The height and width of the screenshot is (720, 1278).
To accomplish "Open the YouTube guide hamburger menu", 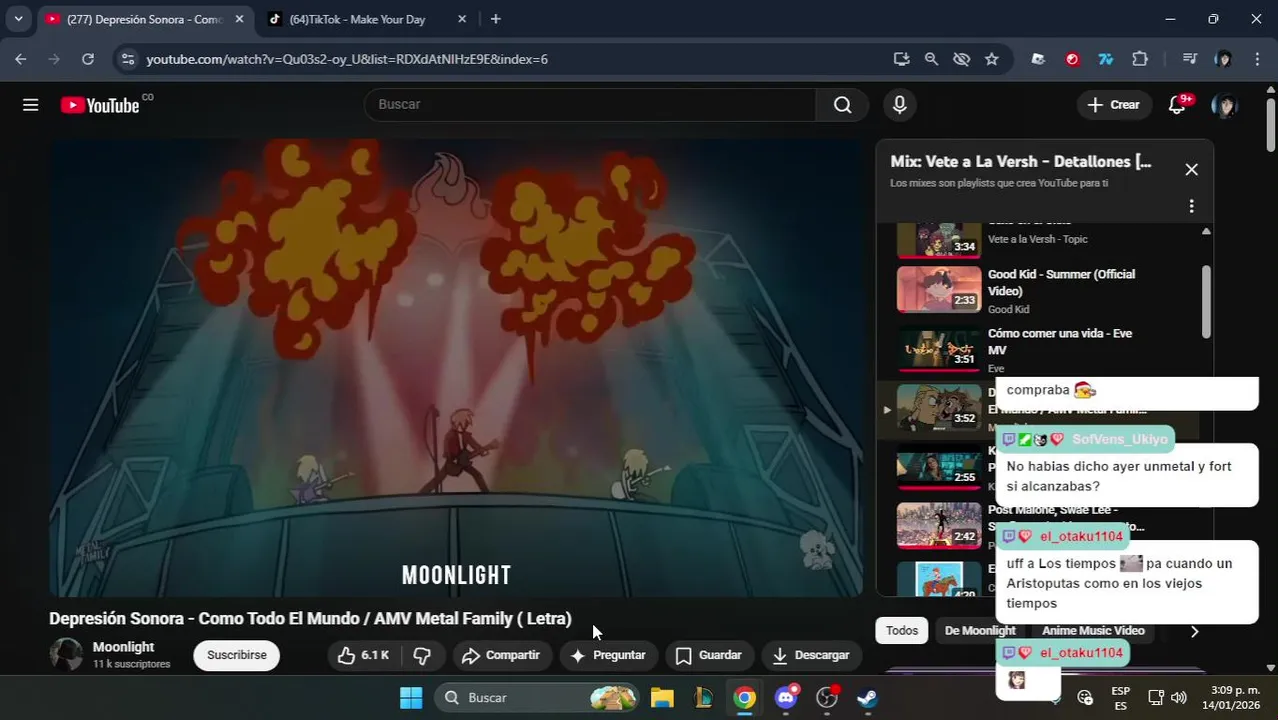I will coord(31,105).
